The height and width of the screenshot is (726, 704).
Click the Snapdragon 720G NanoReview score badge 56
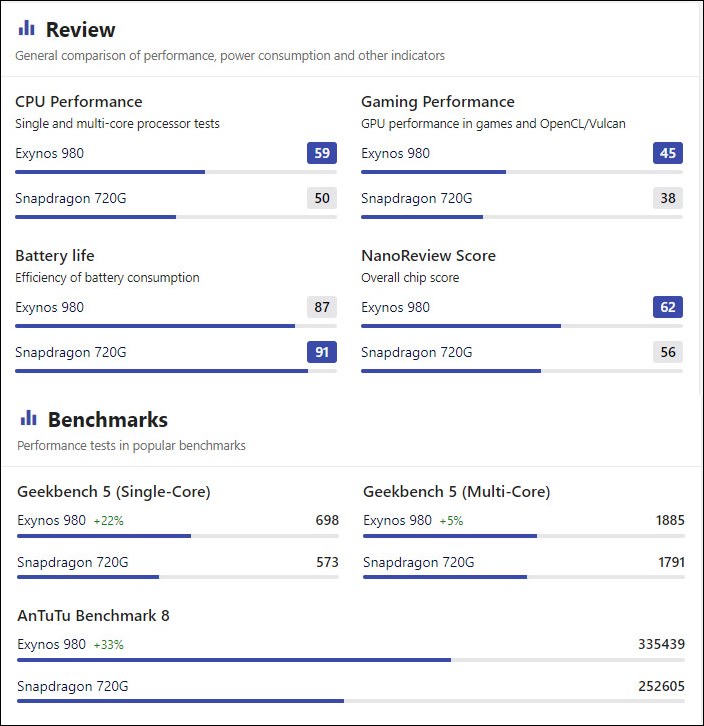(668, 352)
